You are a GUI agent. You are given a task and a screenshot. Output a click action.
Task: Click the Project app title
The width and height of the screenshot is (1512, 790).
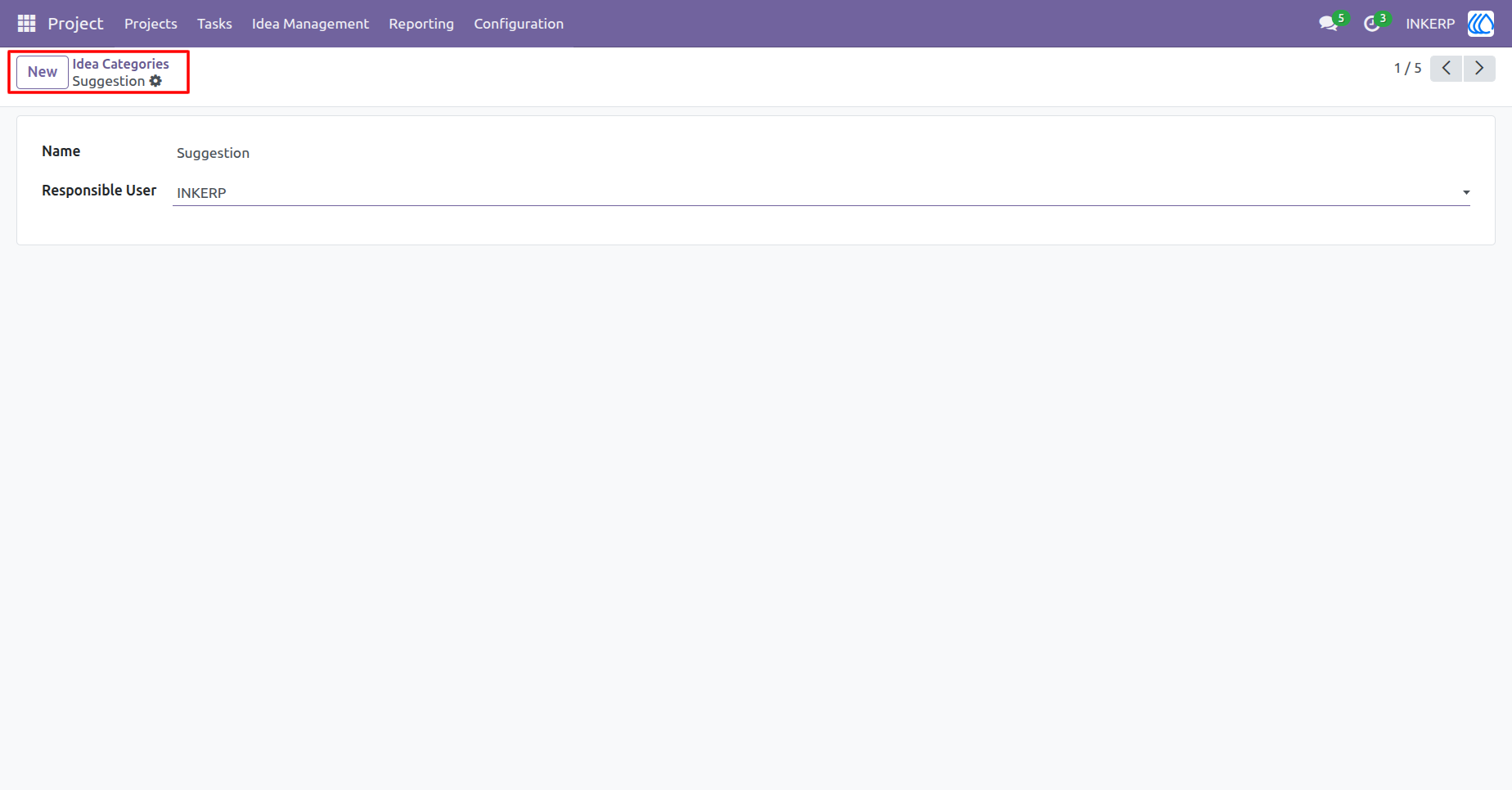tap(75, 24)
